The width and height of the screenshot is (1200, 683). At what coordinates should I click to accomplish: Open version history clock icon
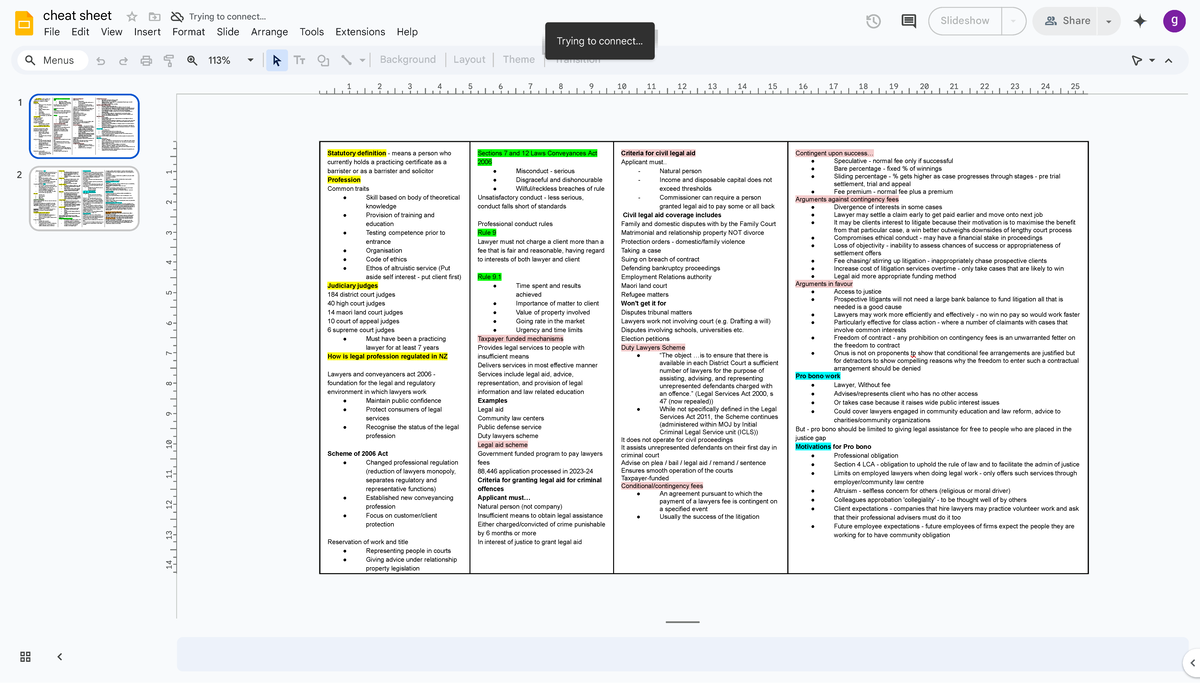point(873,21)
